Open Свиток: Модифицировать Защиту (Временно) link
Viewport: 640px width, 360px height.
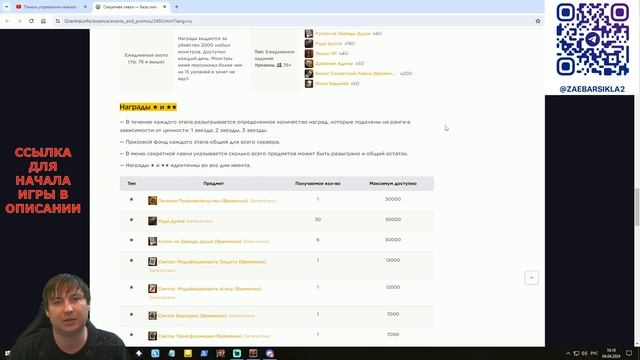[212, 262]
